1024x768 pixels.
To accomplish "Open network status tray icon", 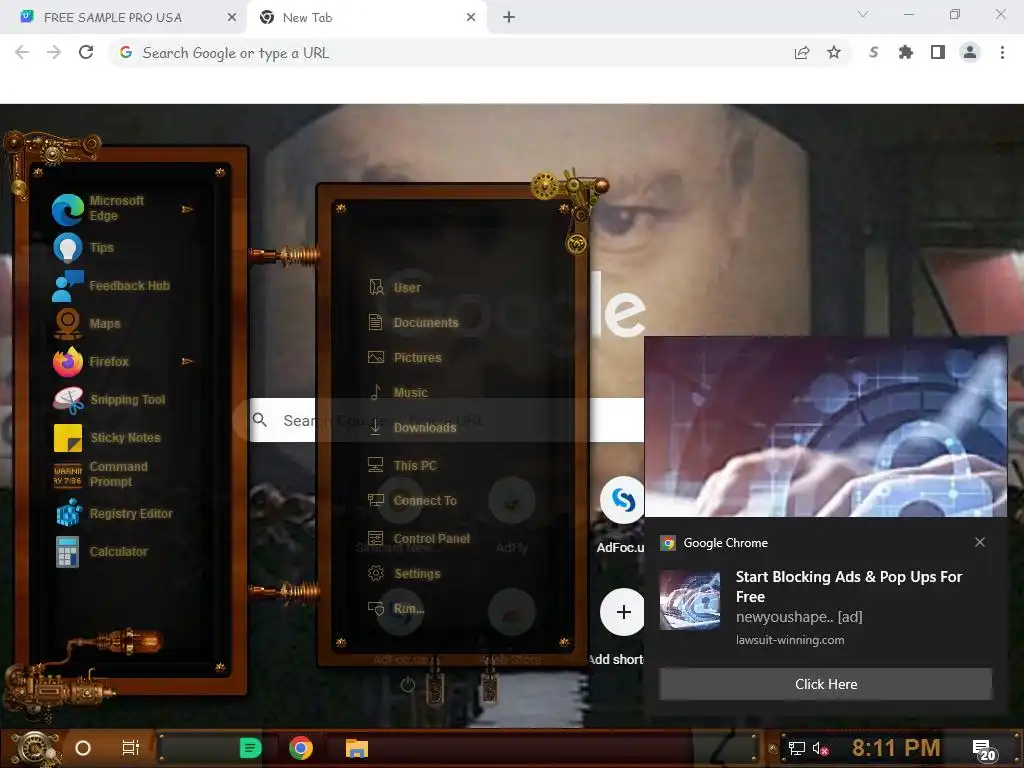I will 796,748.
